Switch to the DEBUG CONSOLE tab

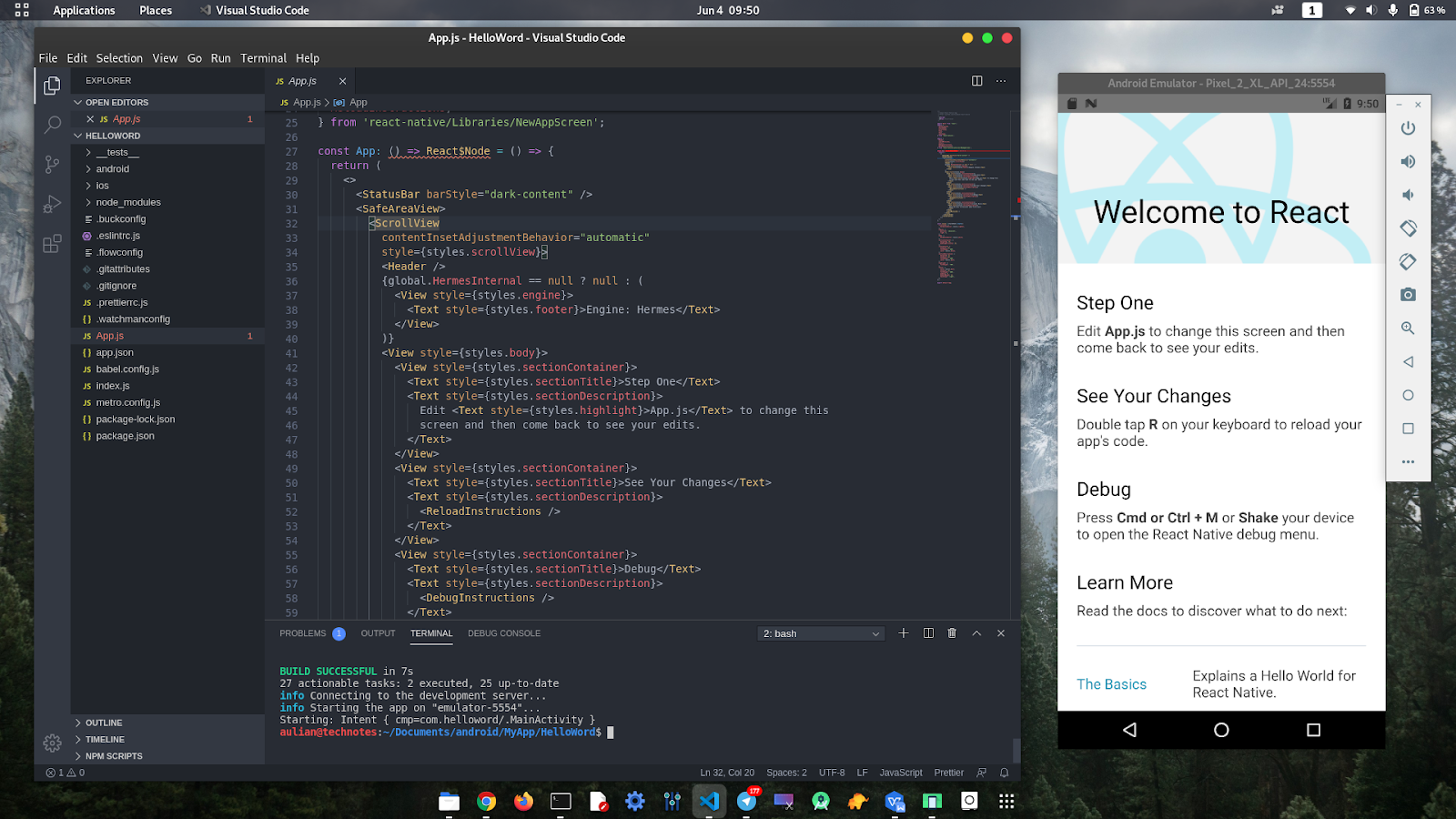(504, 633)
